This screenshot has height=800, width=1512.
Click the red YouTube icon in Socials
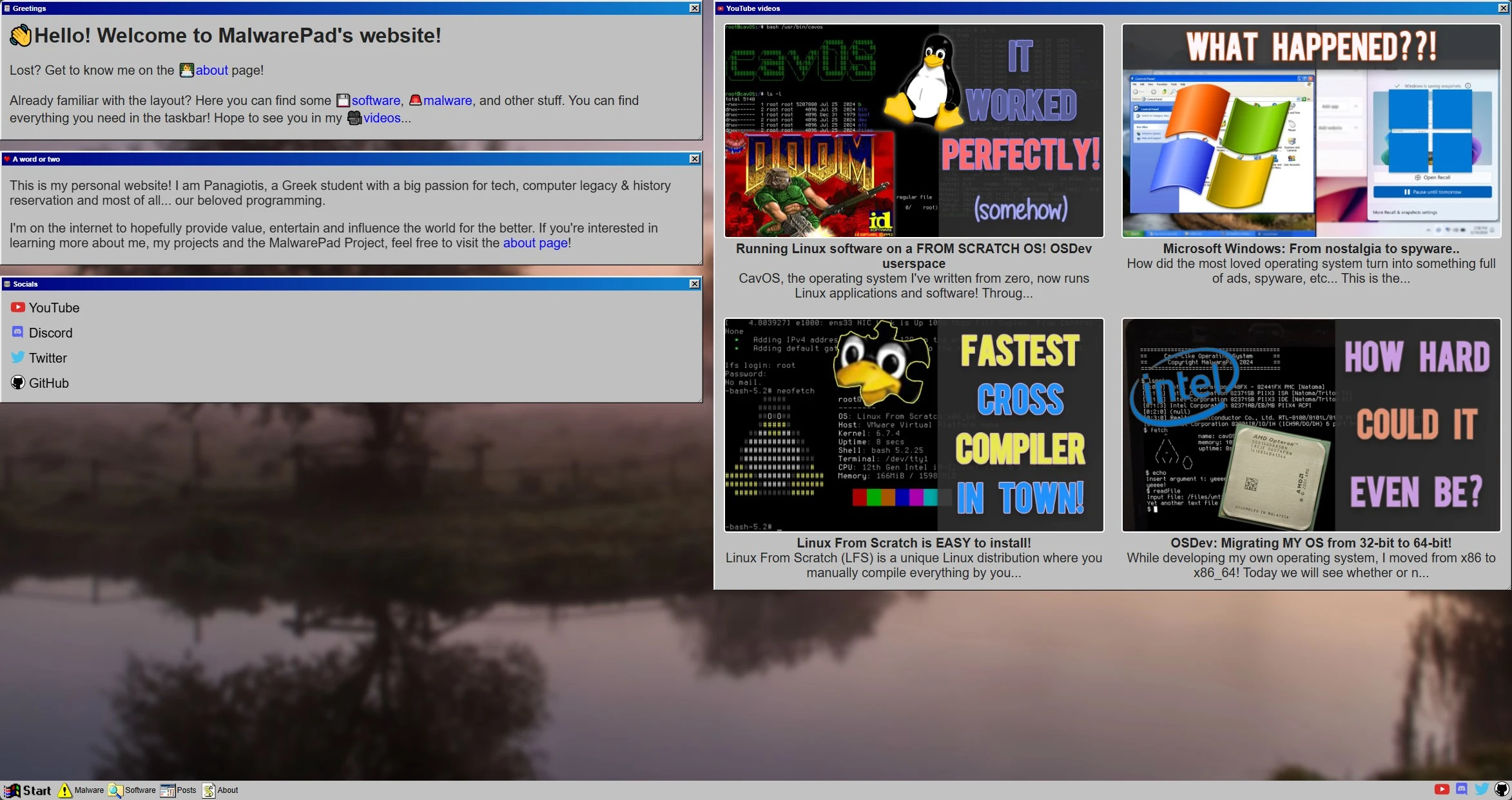(x=17, y=307)
